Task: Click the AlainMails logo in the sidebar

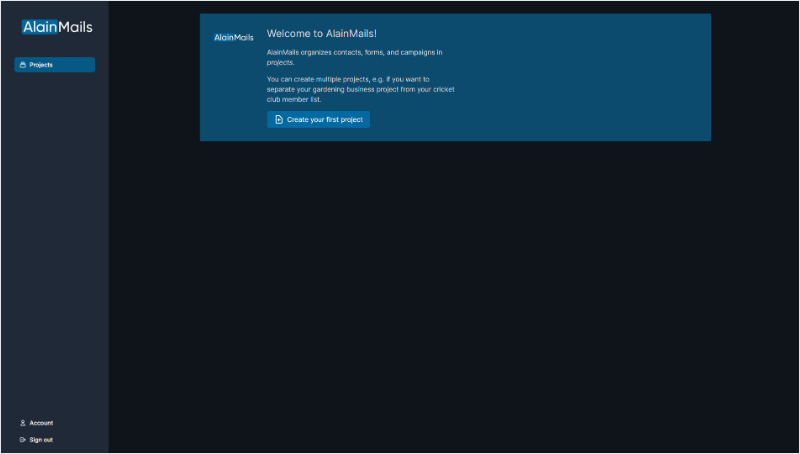Action: click(x=57, y=27)
